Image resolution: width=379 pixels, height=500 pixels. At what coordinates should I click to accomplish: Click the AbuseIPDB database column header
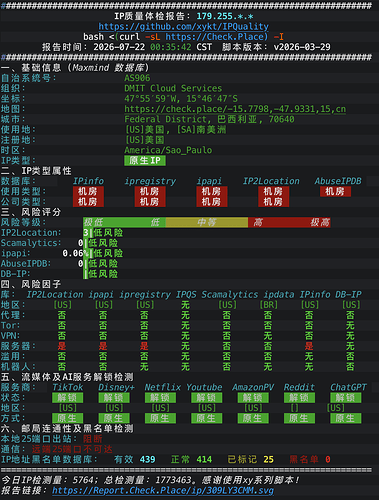338,181
